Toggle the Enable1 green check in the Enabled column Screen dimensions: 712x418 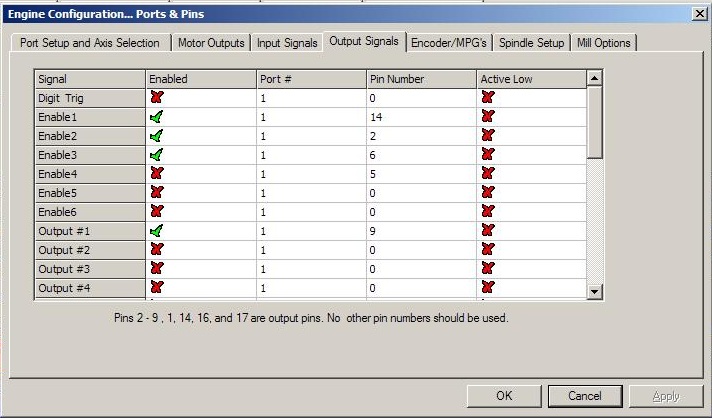tap(156, 117)
